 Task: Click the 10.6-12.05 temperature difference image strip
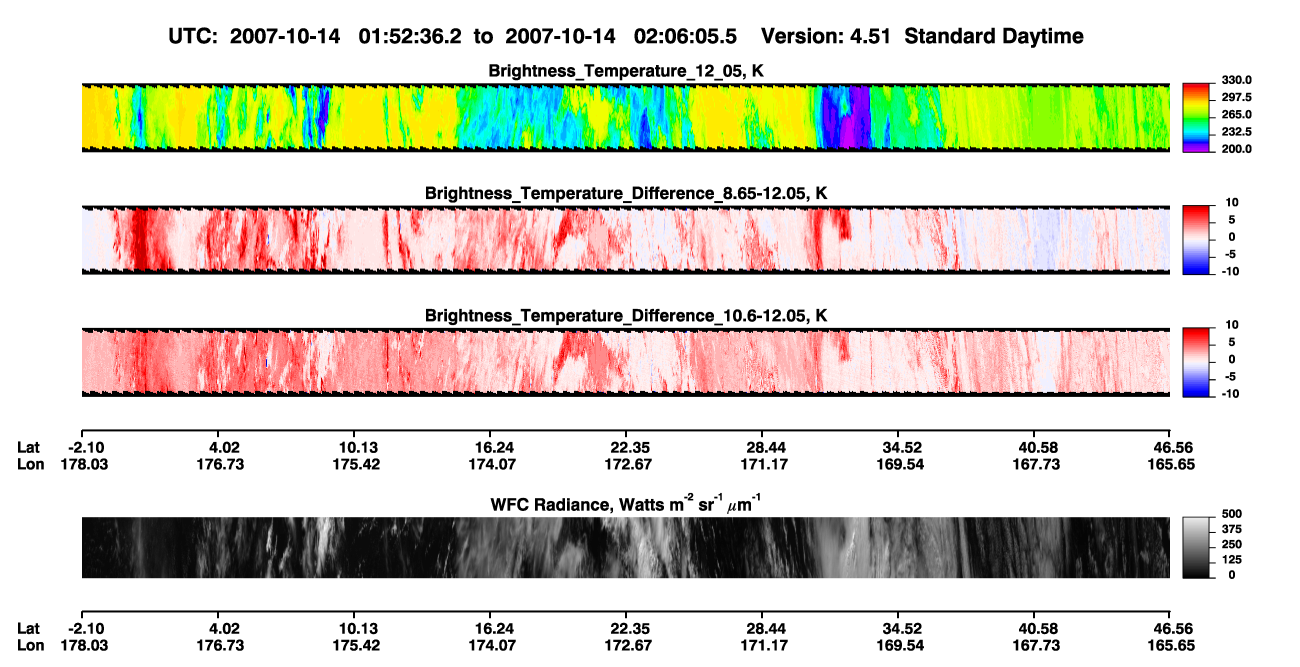point(625,362)
